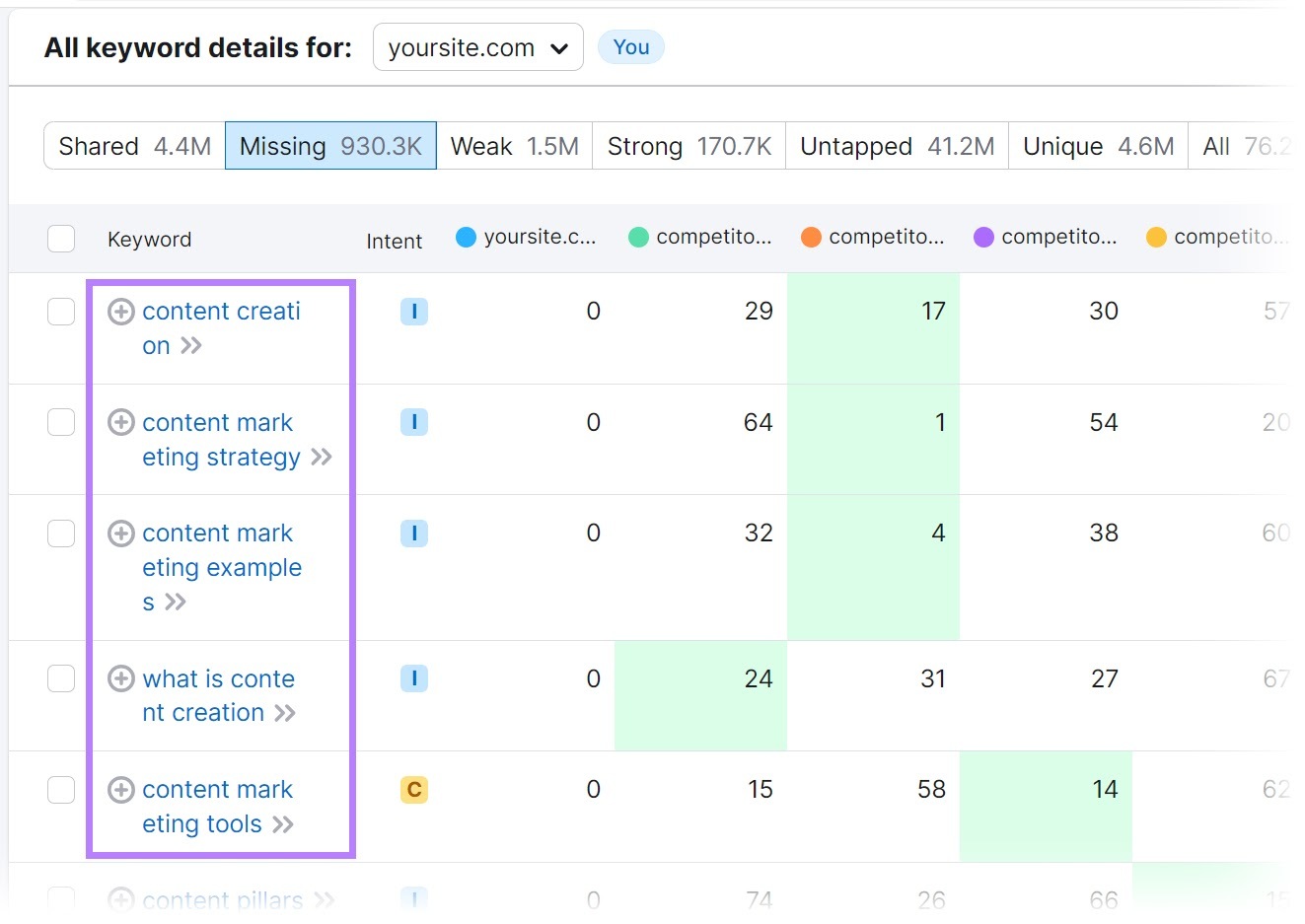Image resolution: width=1305 pixels, height=924 pixels.
Task: Open the 'content marketing examples' keyword link
Action: [221, 550]
